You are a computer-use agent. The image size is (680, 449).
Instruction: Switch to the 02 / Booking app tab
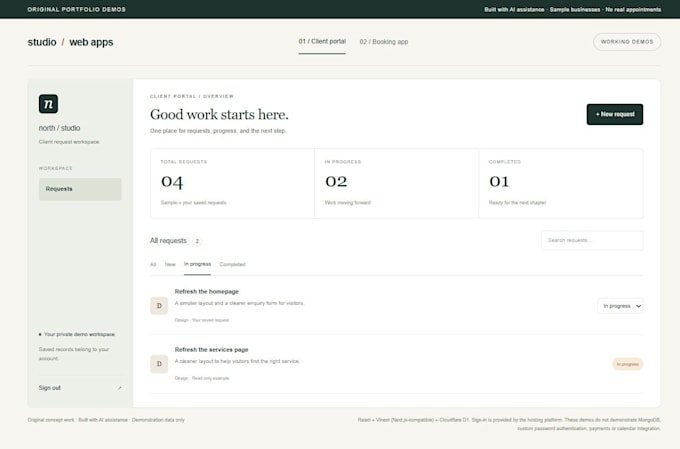(384, 42)
